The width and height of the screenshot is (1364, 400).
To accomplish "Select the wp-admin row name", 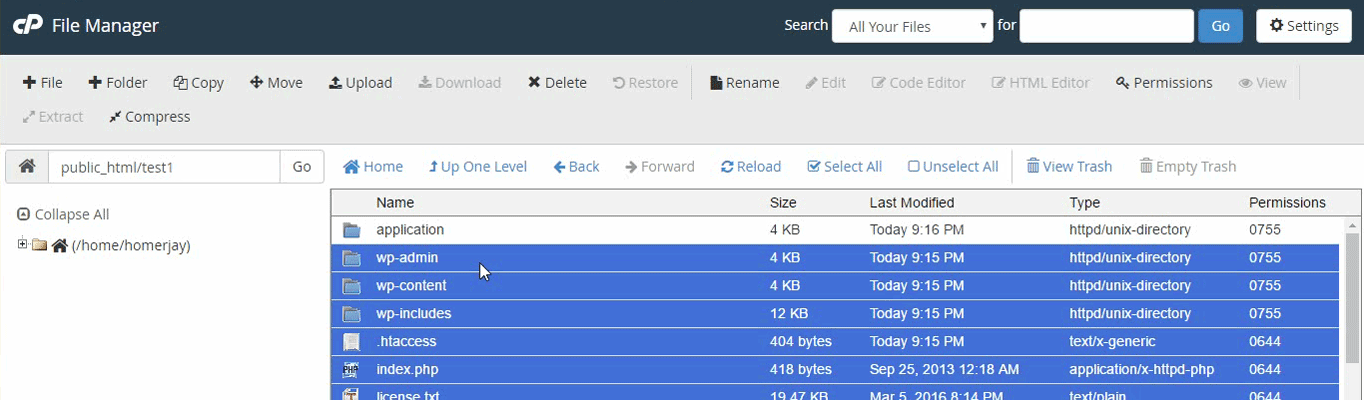I will [x=407, y=258].
